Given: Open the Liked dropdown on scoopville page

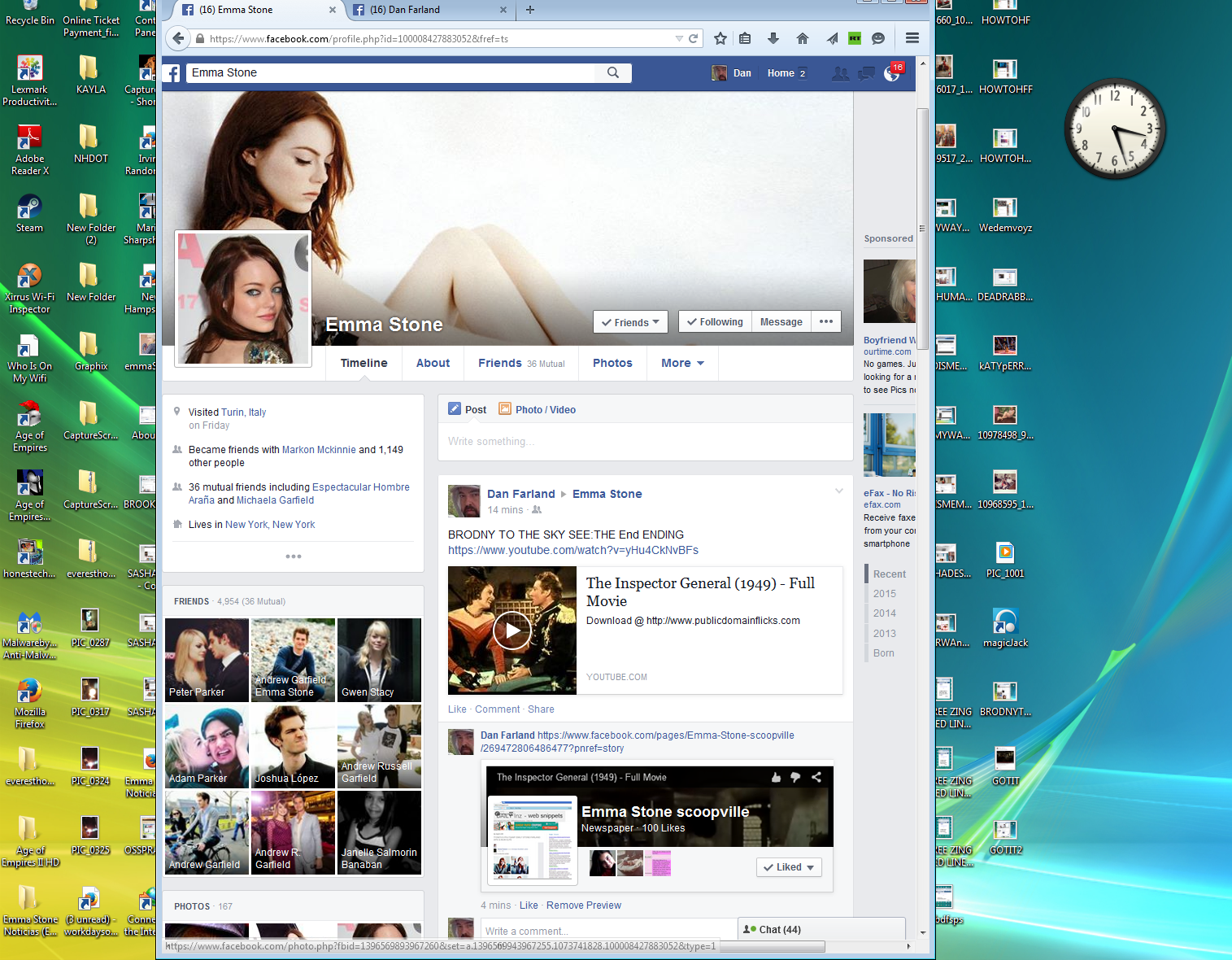Looking at the screenshot, I should pos(789,867).
